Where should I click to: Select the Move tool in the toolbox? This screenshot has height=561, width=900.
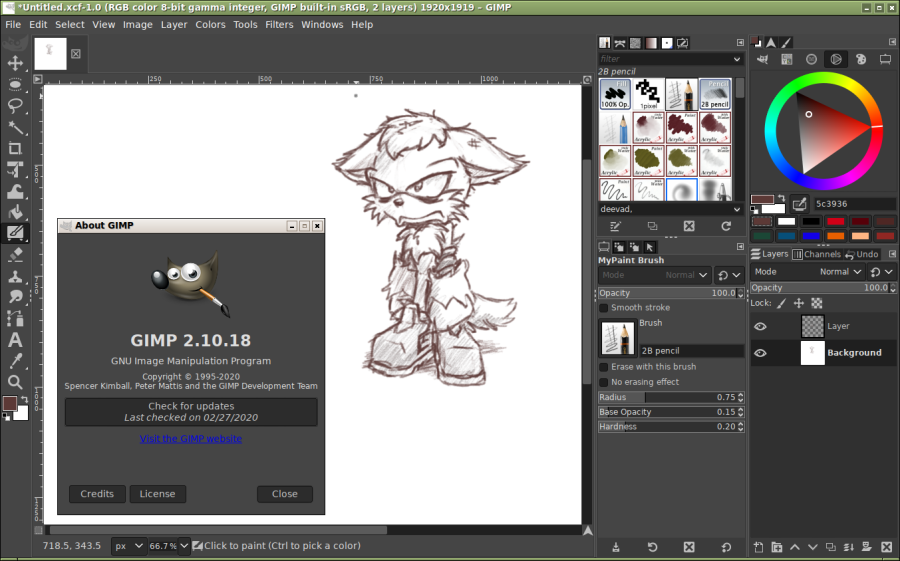click(15, 63)
